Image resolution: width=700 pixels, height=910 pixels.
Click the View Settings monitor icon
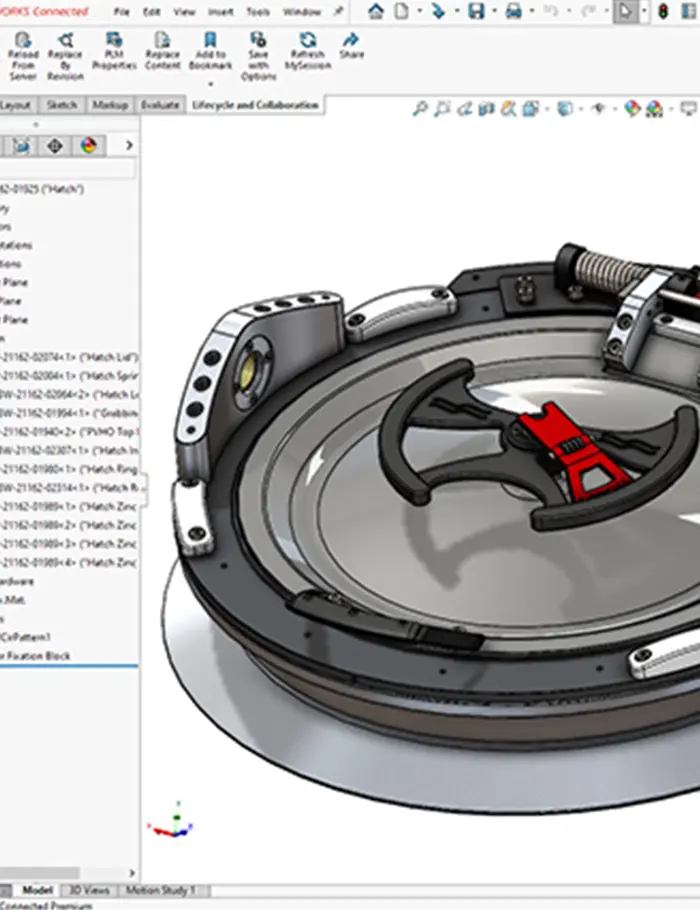point(688,108)
